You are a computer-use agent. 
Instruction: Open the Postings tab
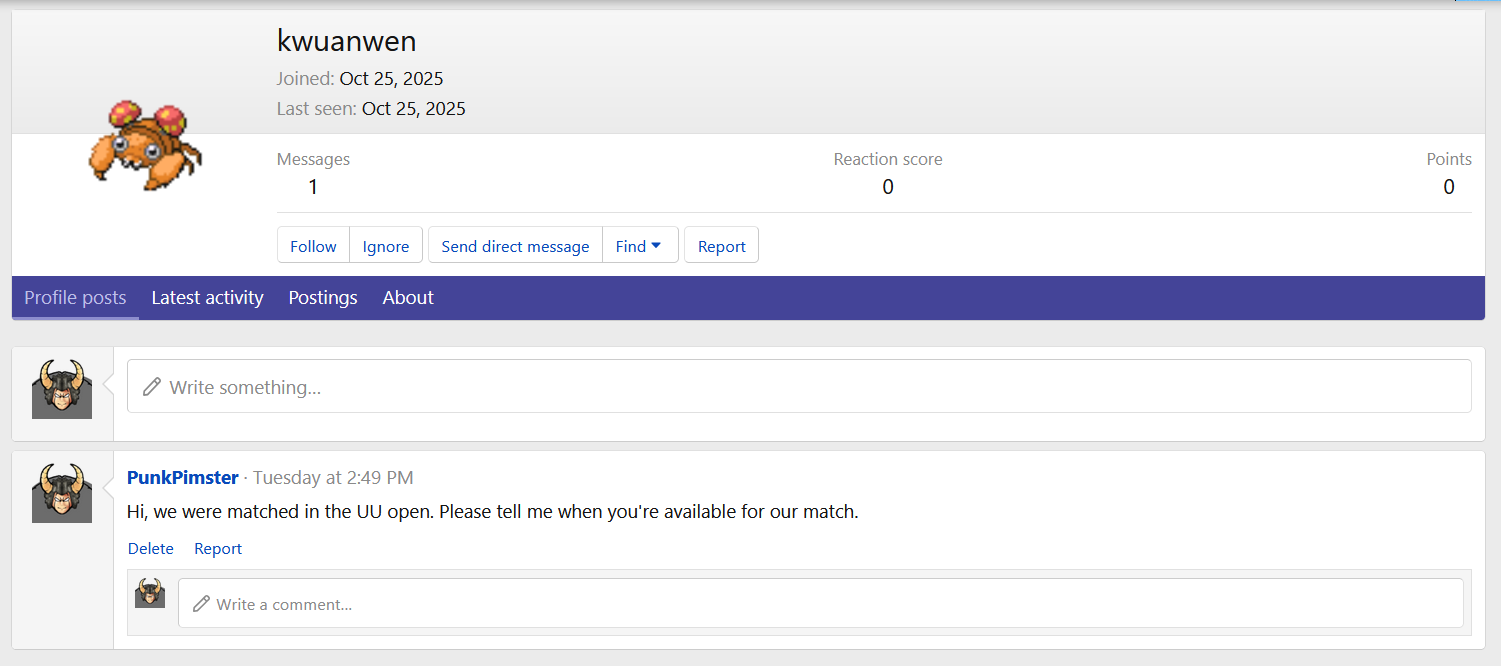(323, 298)
